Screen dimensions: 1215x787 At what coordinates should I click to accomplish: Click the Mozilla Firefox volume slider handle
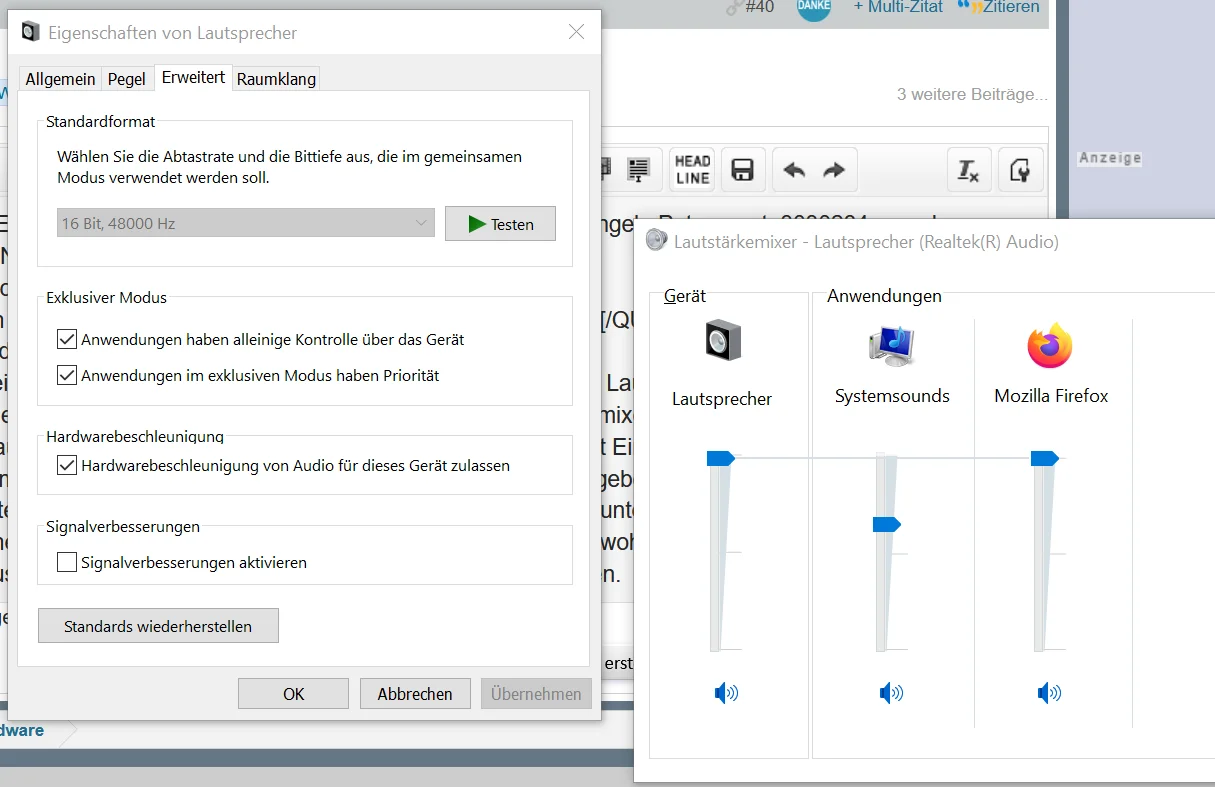pyautogui.click(x=1045, y=458)
